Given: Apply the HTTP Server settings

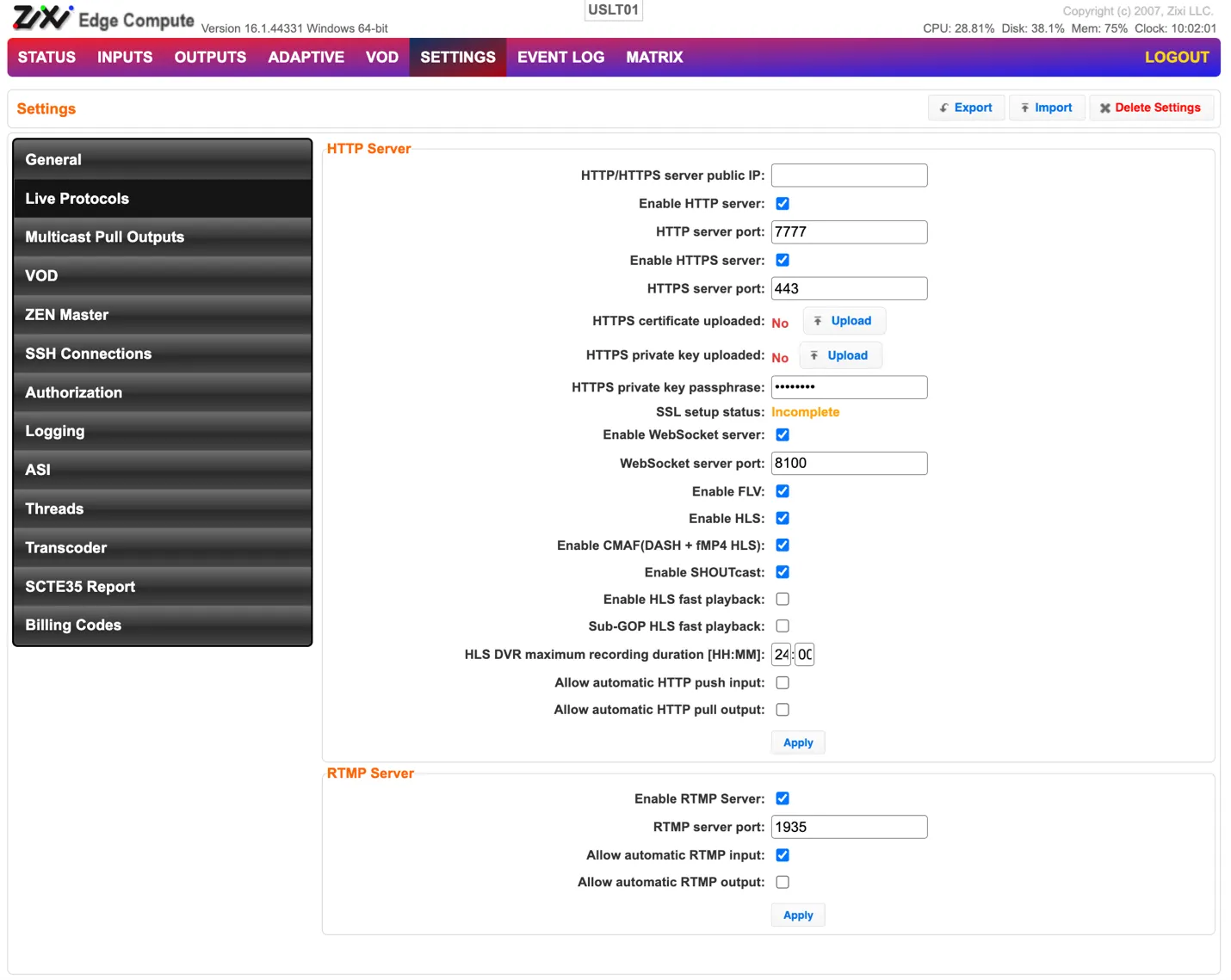Looking at the screenshot, I should [798, 743].
